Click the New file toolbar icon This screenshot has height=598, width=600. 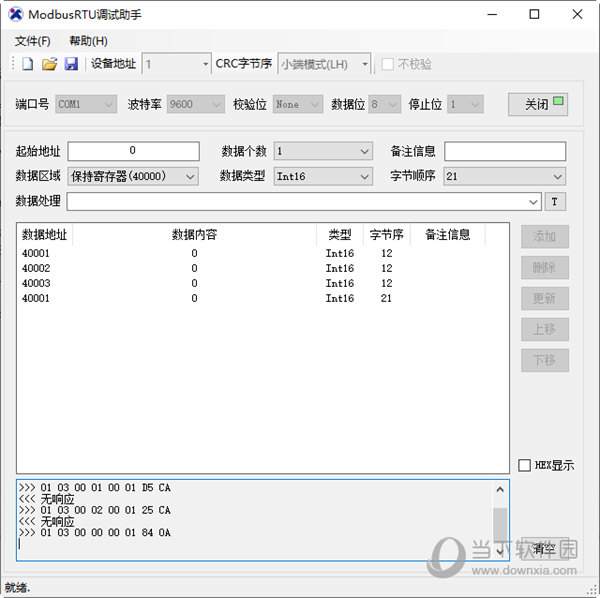pos(27,64)
